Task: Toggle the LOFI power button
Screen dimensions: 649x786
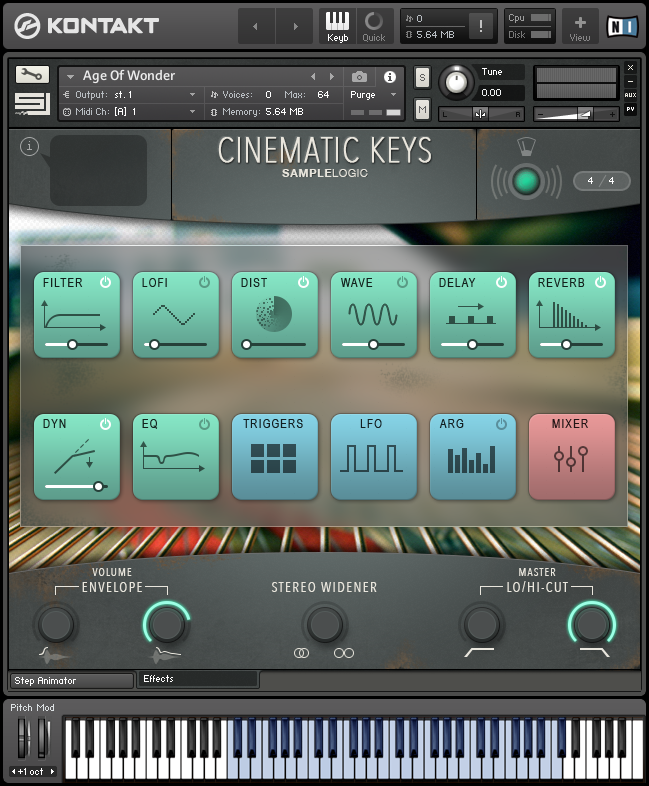Action: (x=204, y=282)
